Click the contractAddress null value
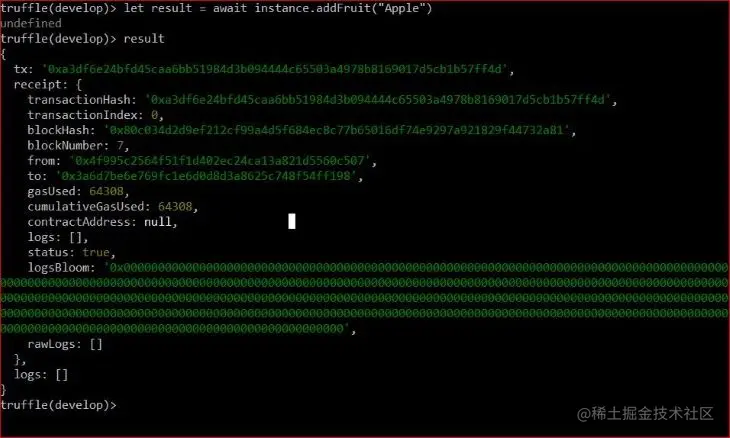Screen dimensions: 730x438 pyautogui.click(x=158, y=222)
